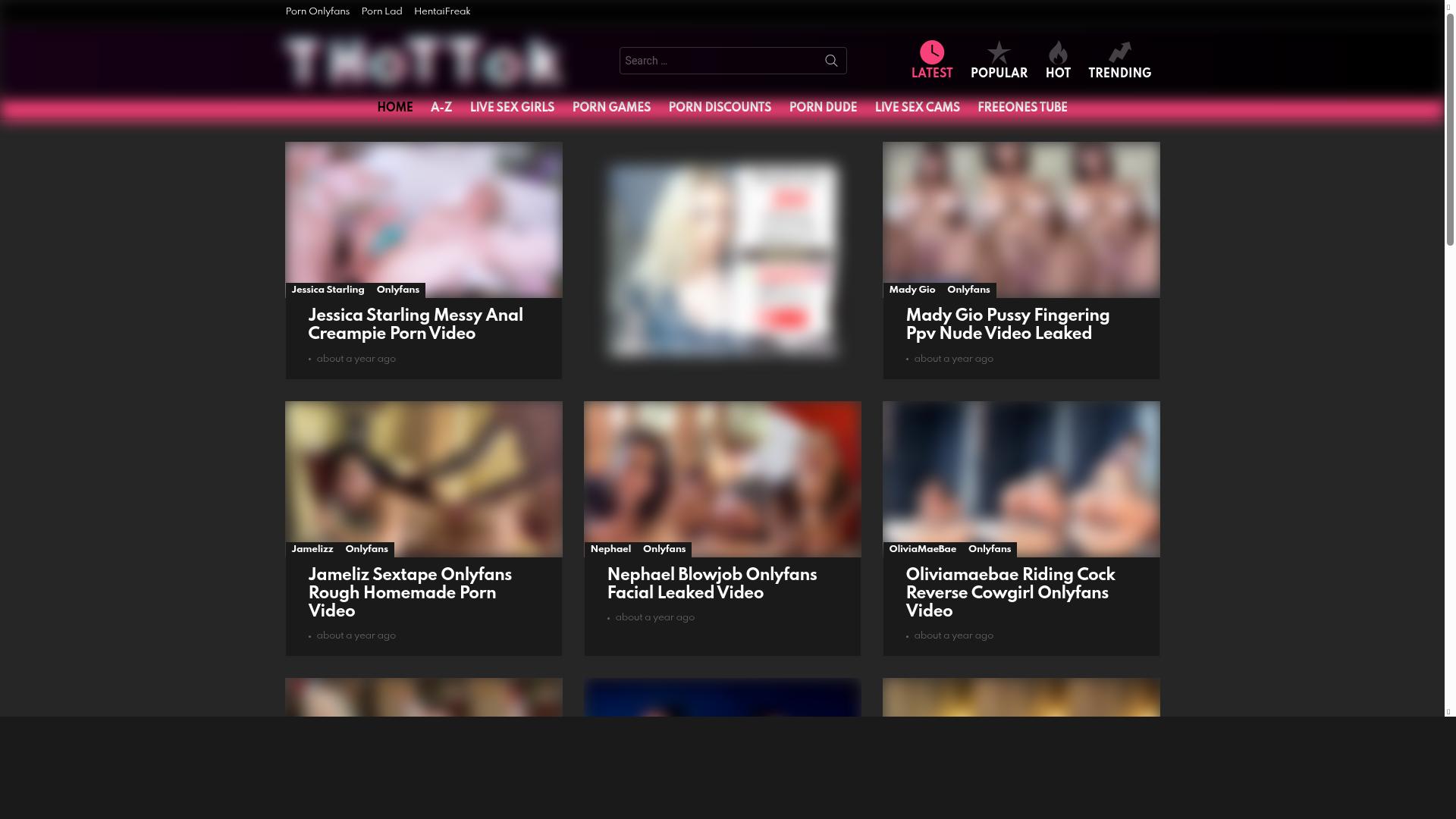Click the timestamp under the Jamelizz post
Image resolution: width=1456 pixels, height=819 pixels.
pos(355,635)
